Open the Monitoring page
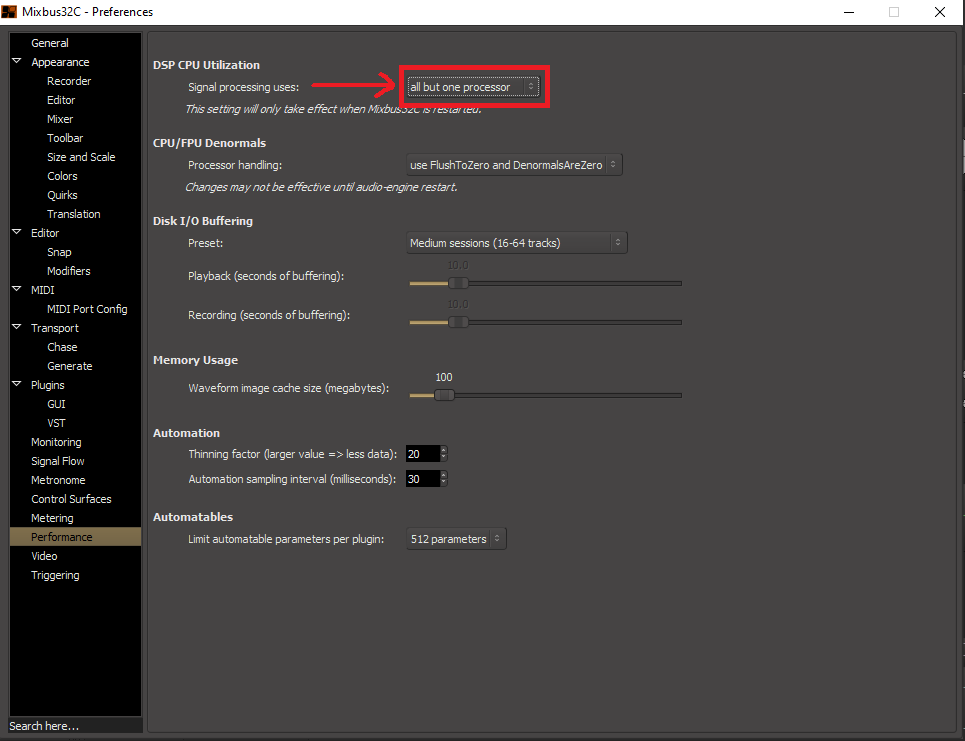Image resolution: width=965 pixels, height=741 pixels. pos(56,442)
